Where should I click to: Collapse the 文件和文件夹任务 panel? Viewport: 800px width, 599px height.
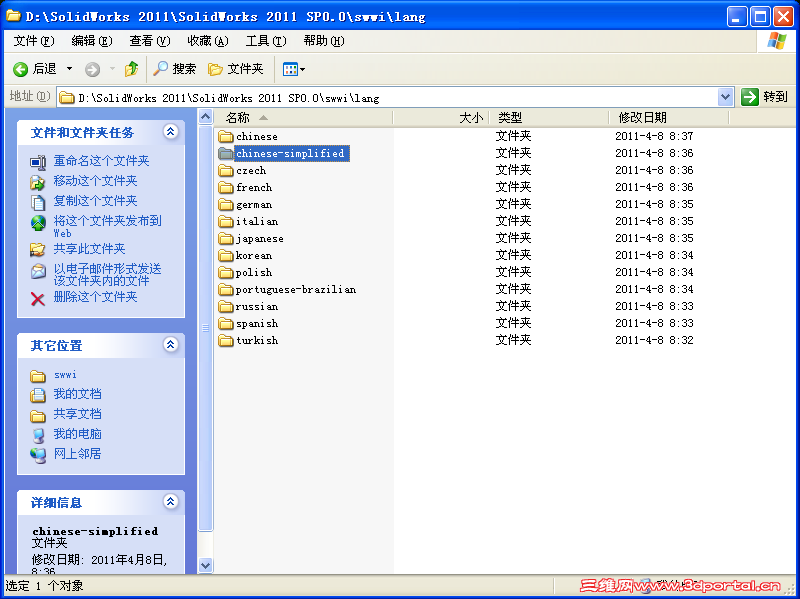pyautogui.click(x=170, y=132)
